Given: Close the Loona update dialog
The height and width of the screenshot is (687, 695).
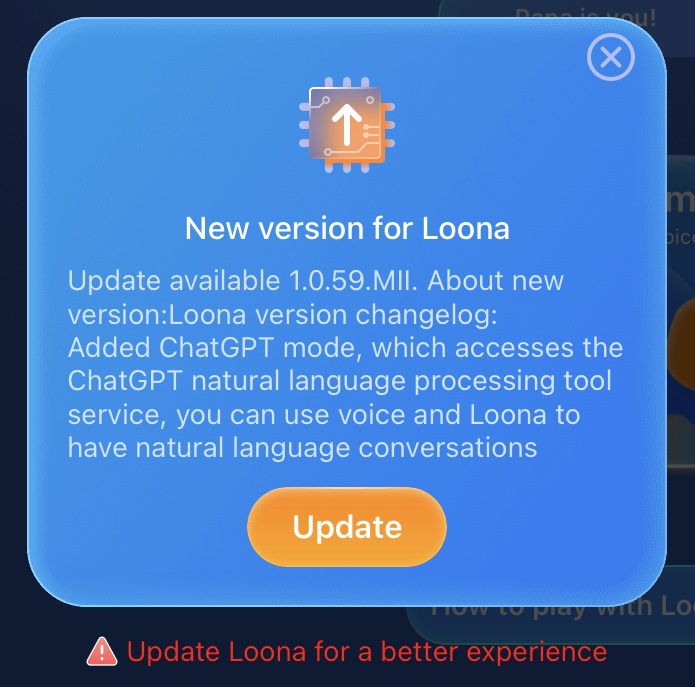Looking at the screenshot, I should point(611,57).
